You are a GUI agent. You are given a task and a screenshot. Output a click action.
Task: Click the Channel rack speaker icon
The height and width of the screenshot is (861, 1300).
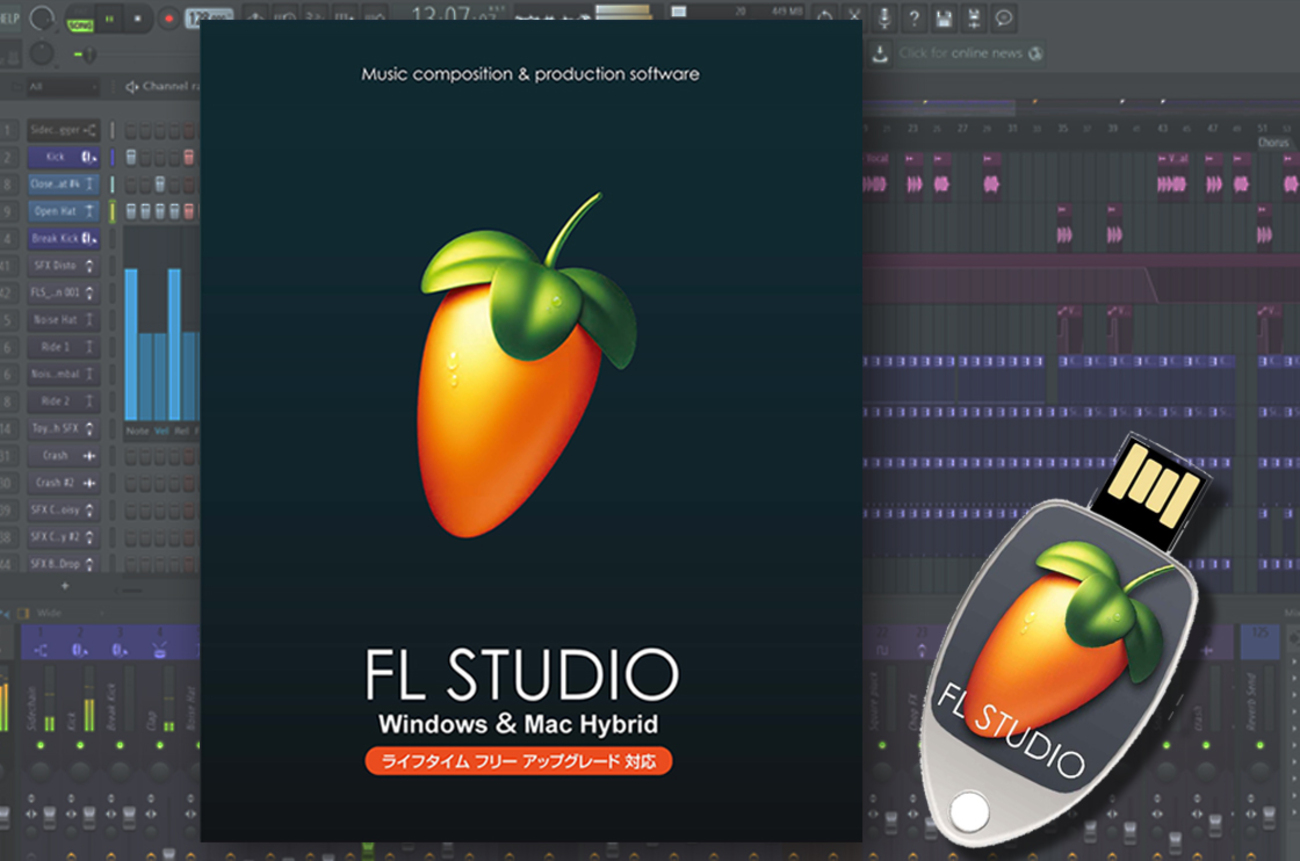131,87
